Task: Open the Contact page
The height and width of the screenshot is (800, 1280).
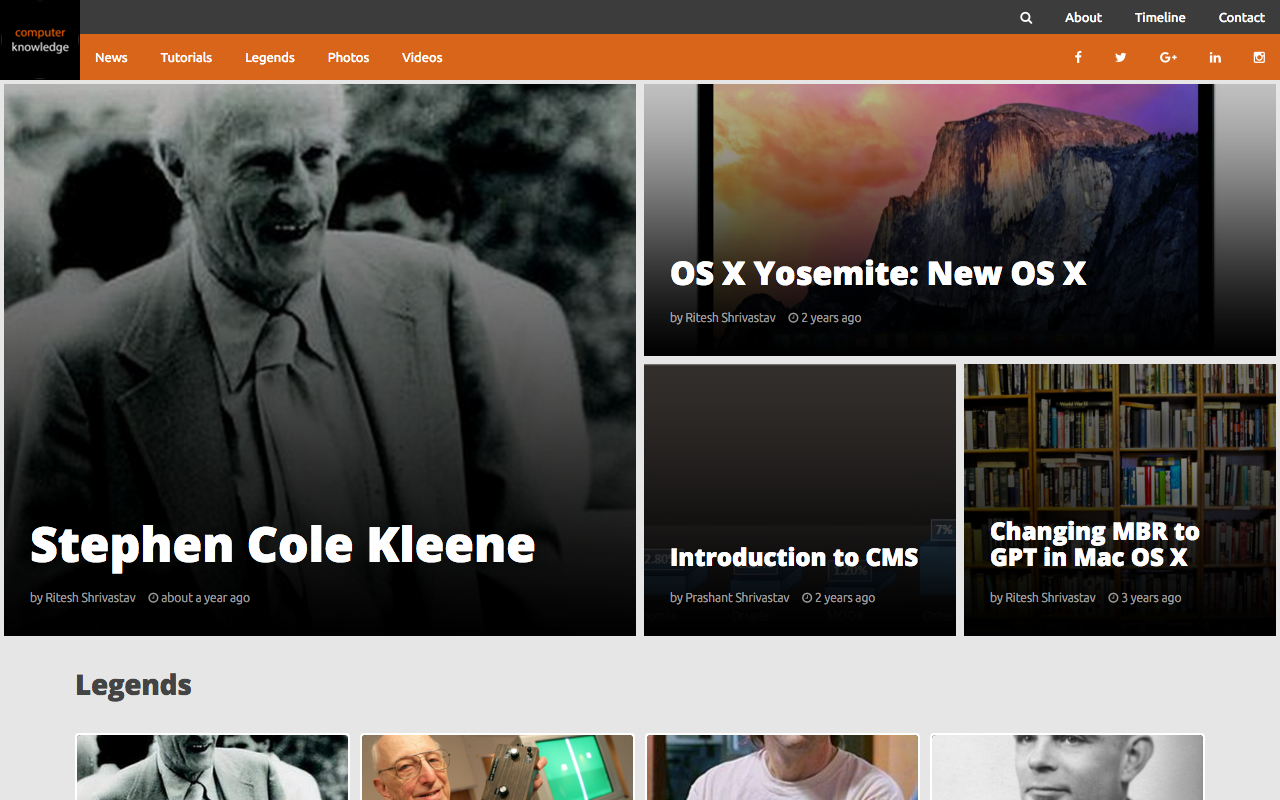Action: [x=1241, y=17]
